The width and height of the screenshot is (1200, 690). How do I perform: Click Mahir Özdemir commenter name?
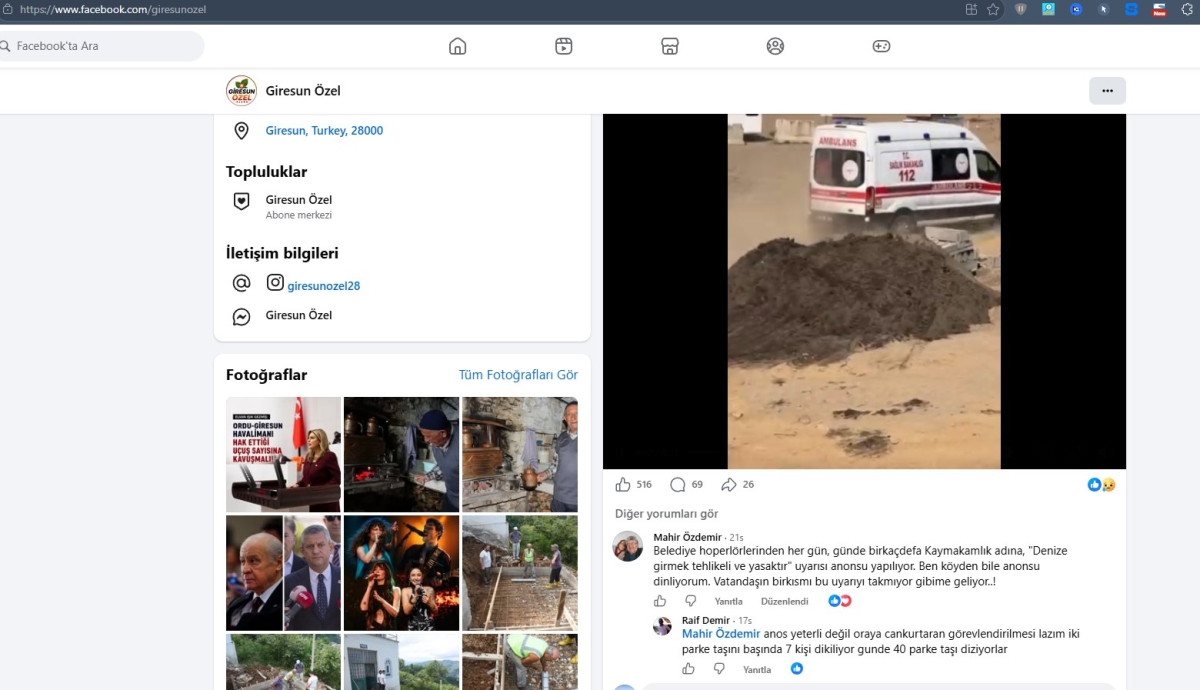pos(687,538)
